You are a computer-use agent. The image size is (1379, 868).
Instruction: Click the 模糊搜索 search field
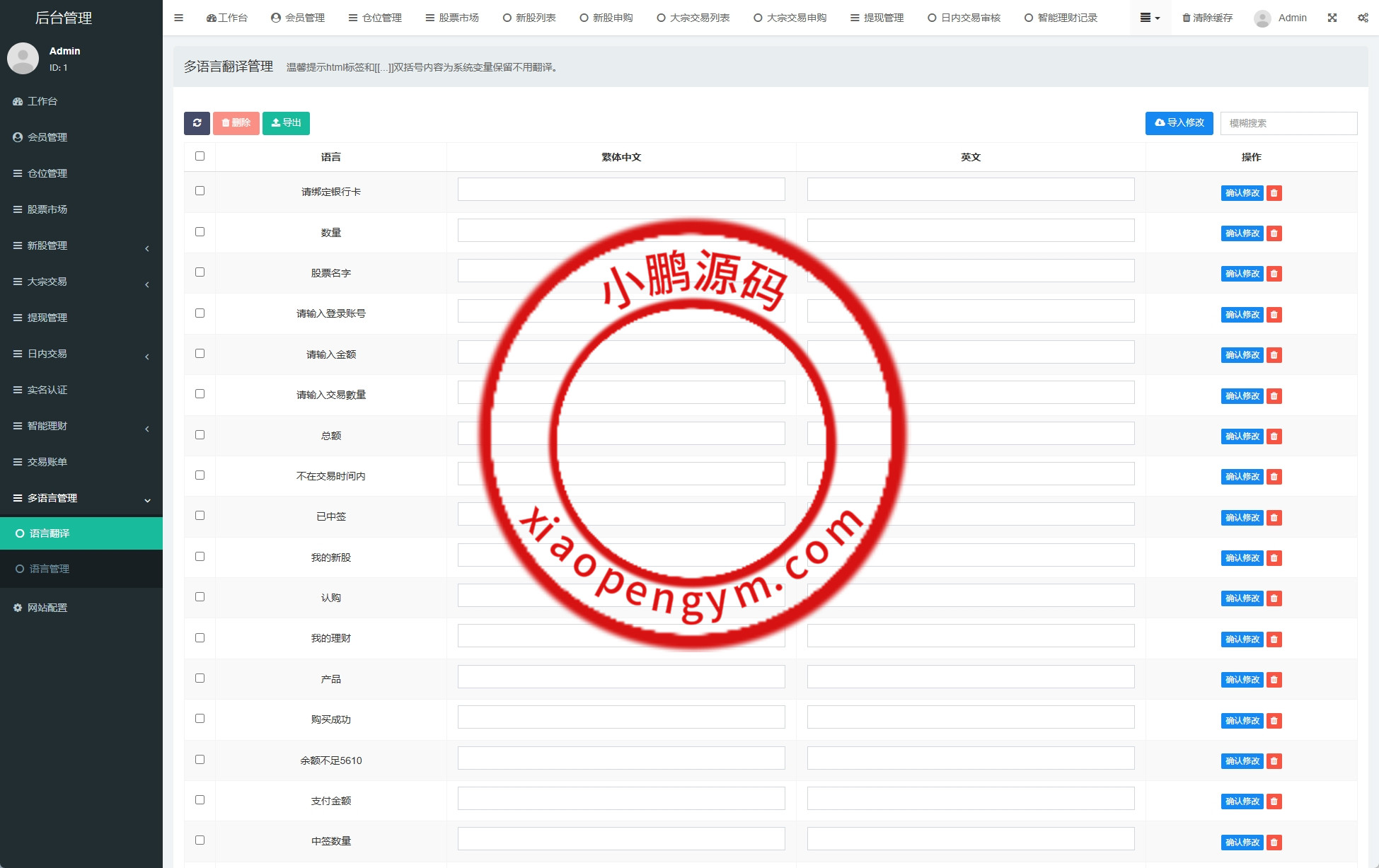[x=1288, y=123]
